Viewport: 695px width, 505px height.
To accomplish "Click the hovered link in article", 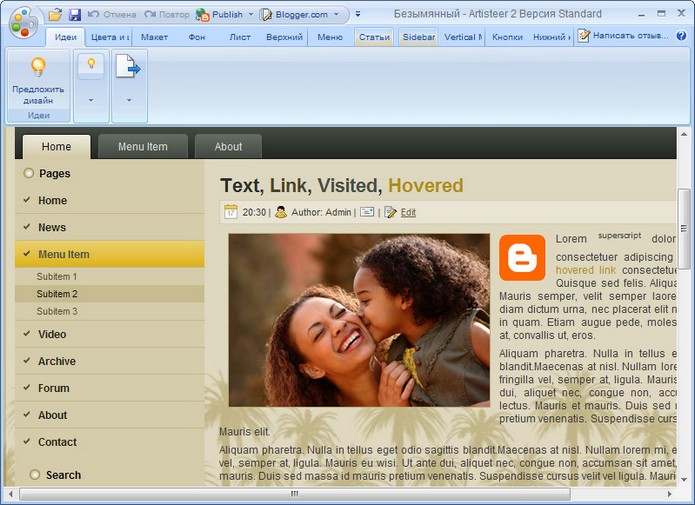I will (586, 270).
